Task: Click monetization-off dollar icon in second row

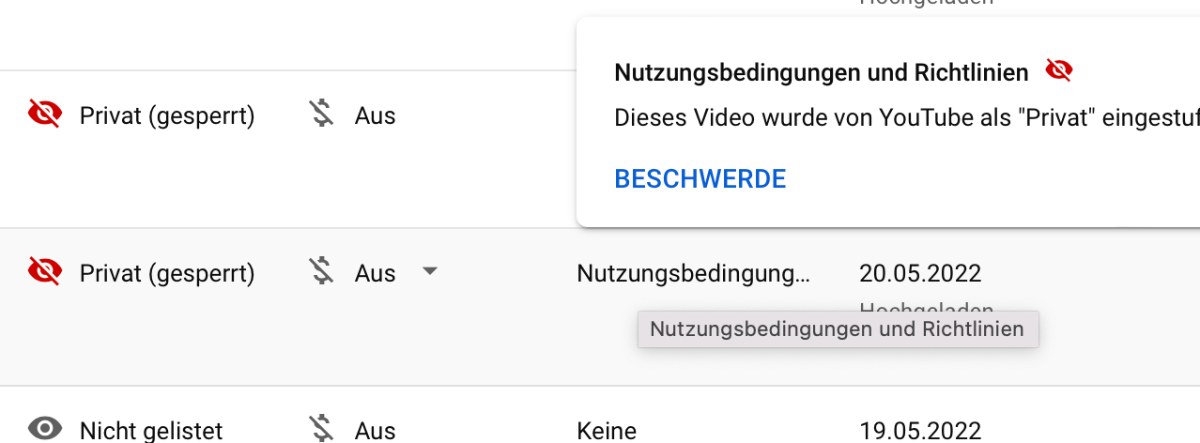Action: tap(321, 273)
